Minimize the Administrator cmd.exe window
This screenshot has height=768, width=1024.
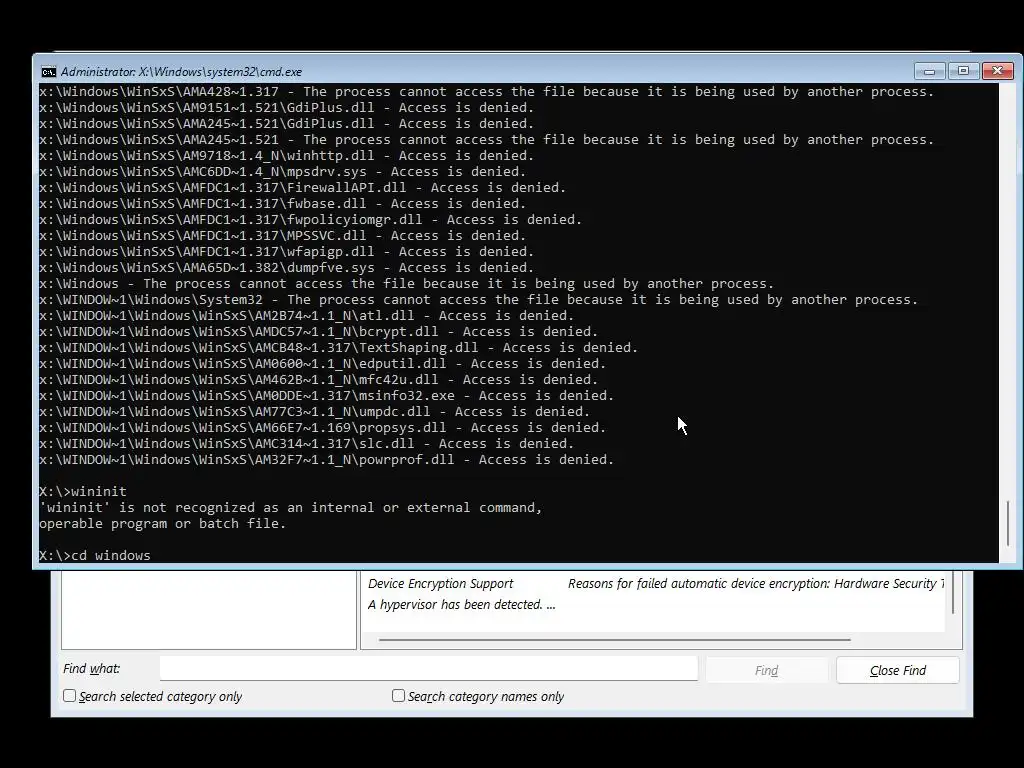tap(930, 71)
